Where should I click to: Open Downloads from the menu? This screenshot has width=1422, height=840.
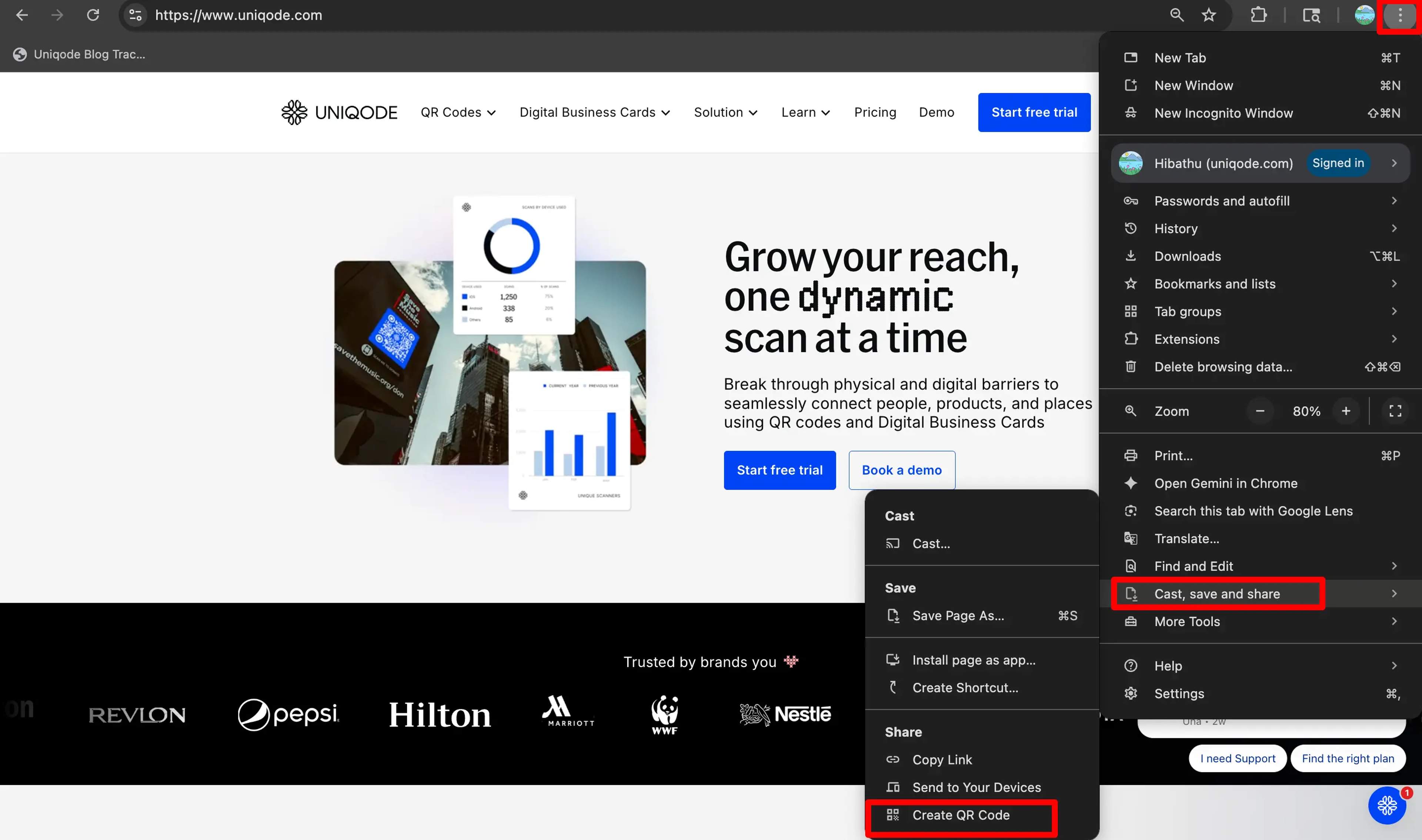click(x=1261, y=257)
